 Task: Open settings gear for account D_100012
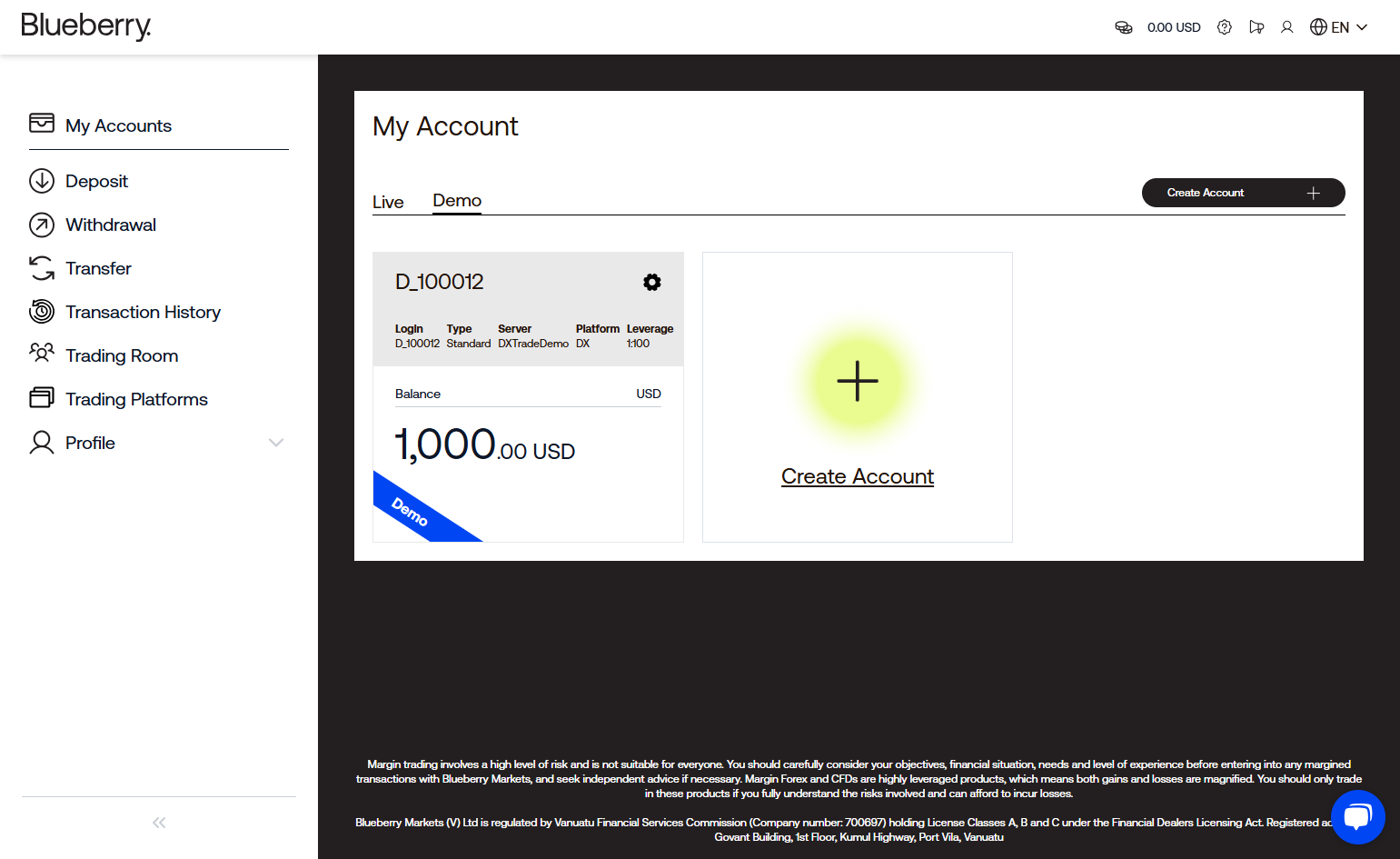click(x=652, y=282)
